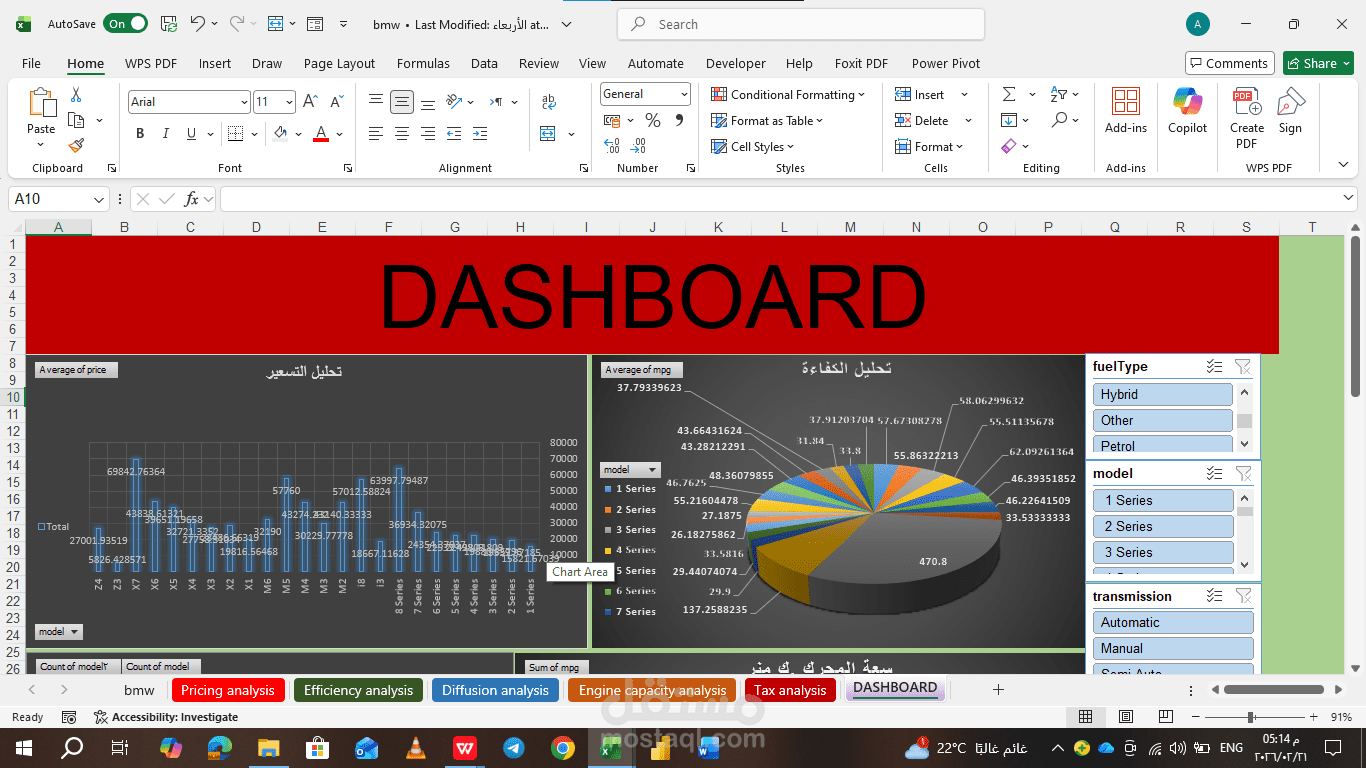Enable multi-select on the model slicer
Viewport: 1366px width, 768px height.
click(1215, 474)
